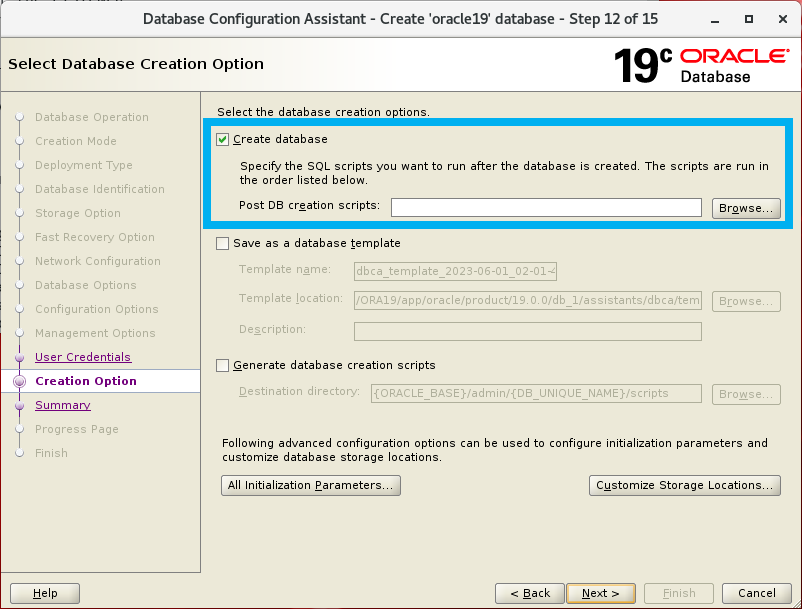This screenshot has height=609, width=802.
Task: Cancel the database configuration wizard
Action: coord(756,593)
